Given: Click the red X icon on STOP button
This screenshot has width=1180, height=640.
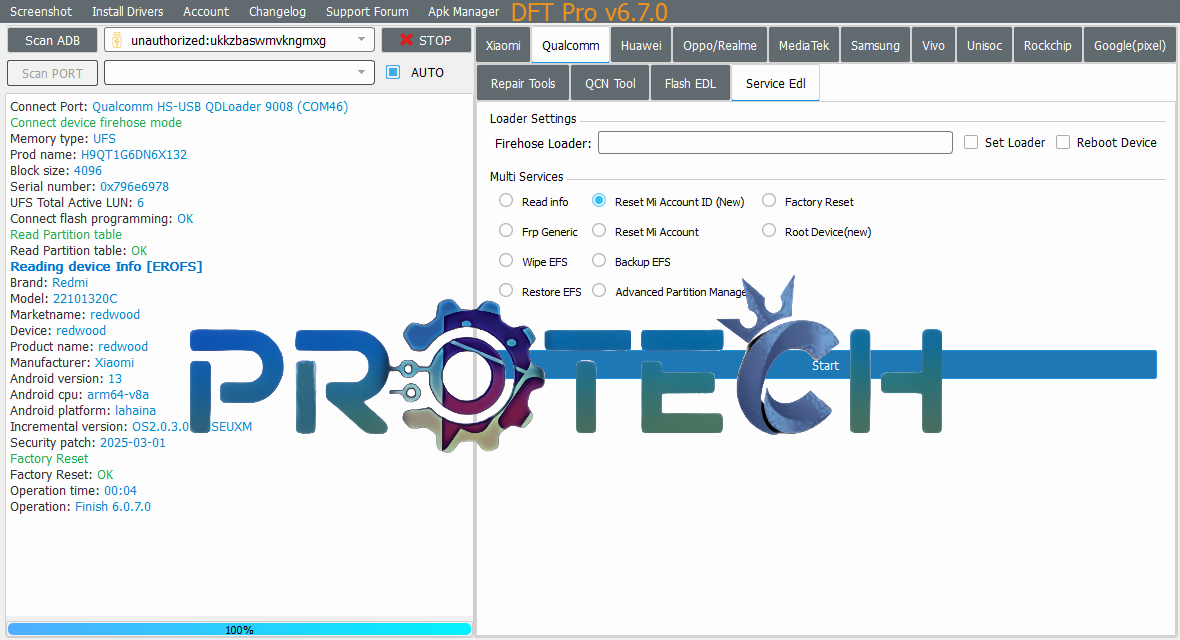Looking at the screenshot, I should 406,40.
